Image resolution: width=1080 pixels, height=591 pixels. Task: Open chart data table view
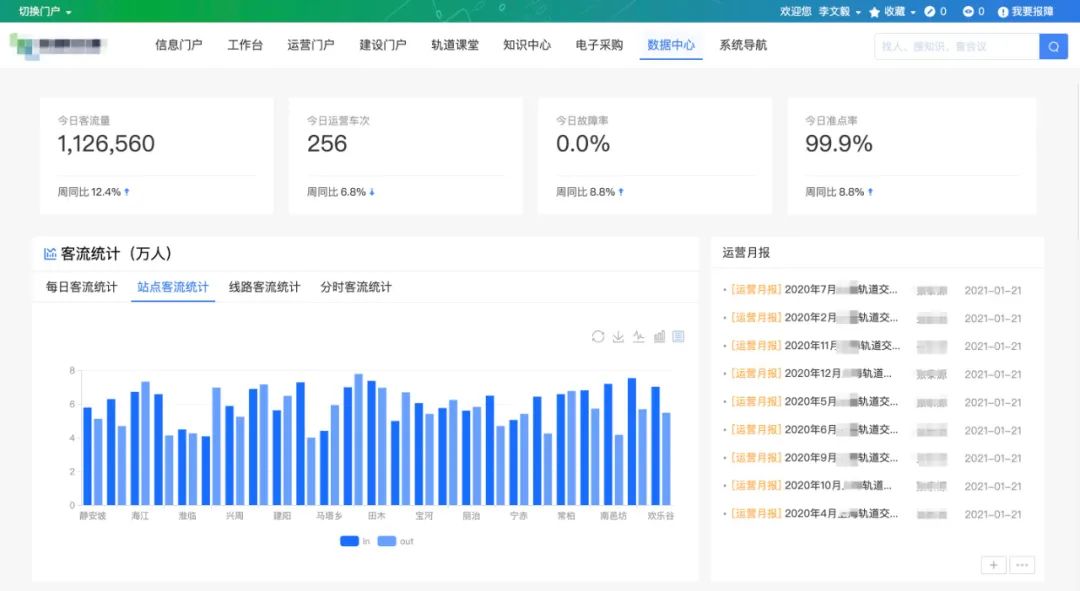(x=678, y=336)
